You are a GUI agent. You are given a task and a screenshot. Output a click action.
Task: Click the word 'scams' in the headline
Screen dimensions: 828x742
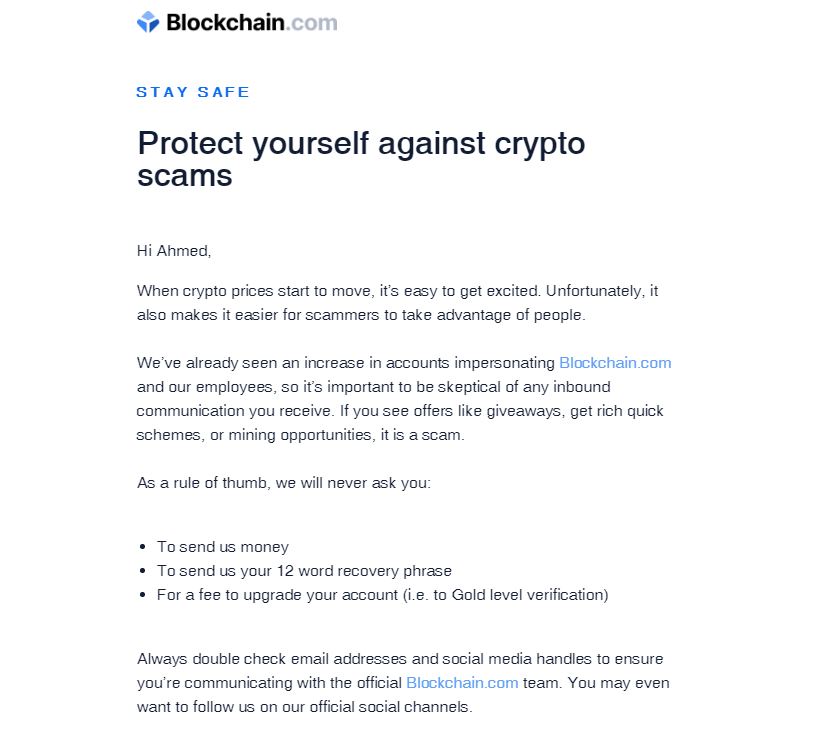(185, 176)
